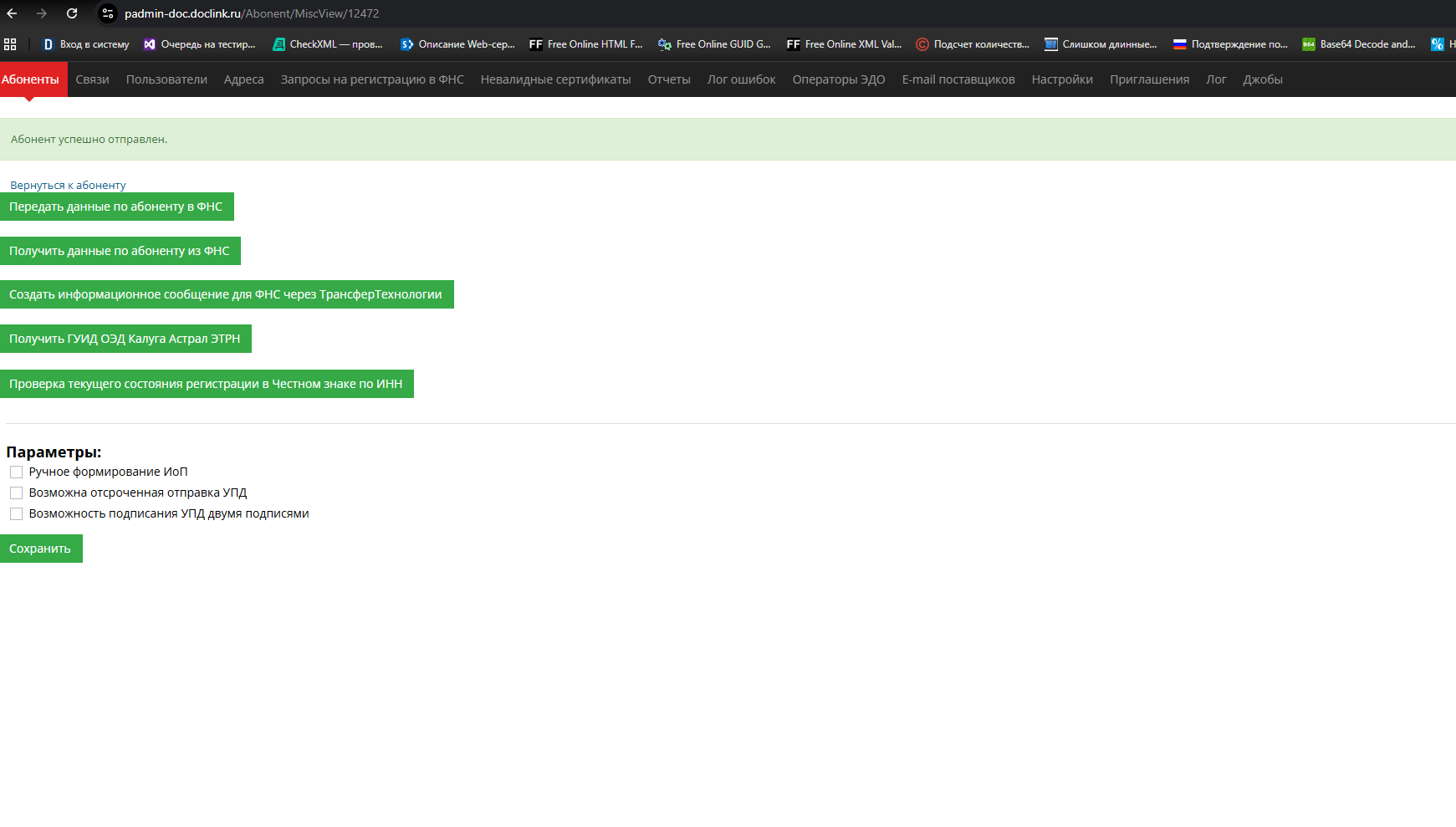Enable 'Ручное формирование ИоП' checkbox

pos(16,472)
